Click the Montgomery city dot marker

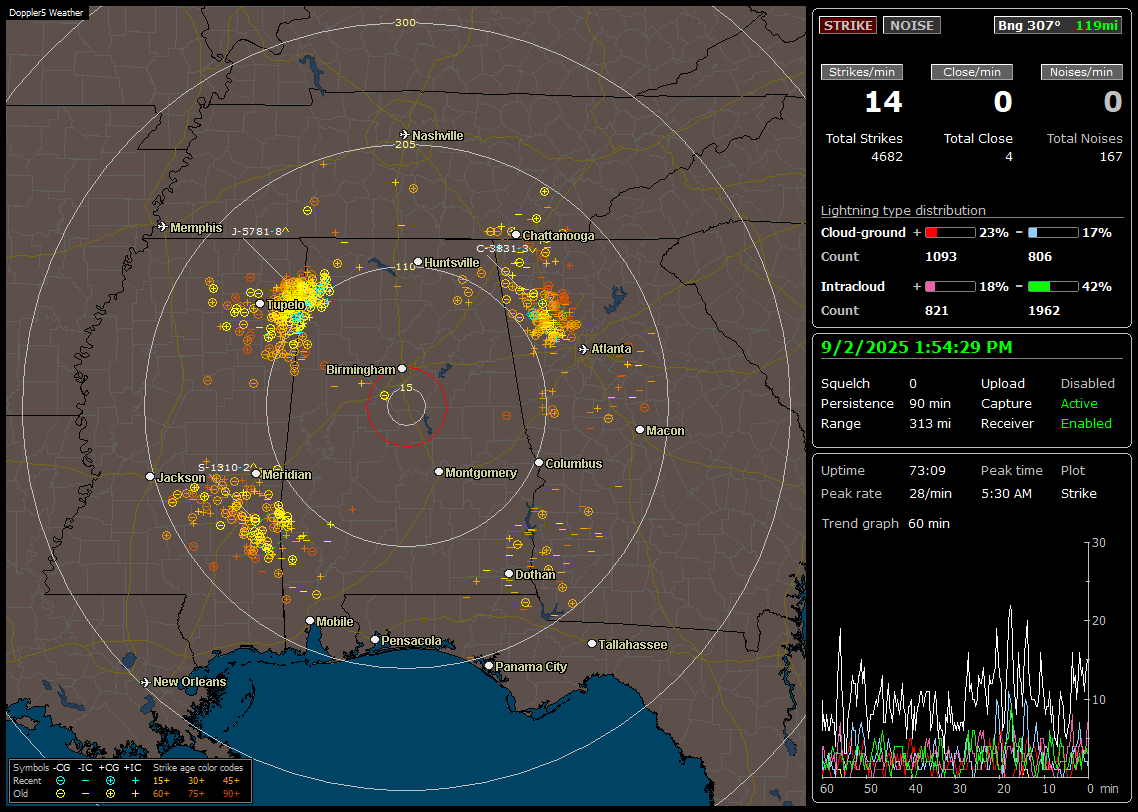pyautogui.click(x=439, y=472)
